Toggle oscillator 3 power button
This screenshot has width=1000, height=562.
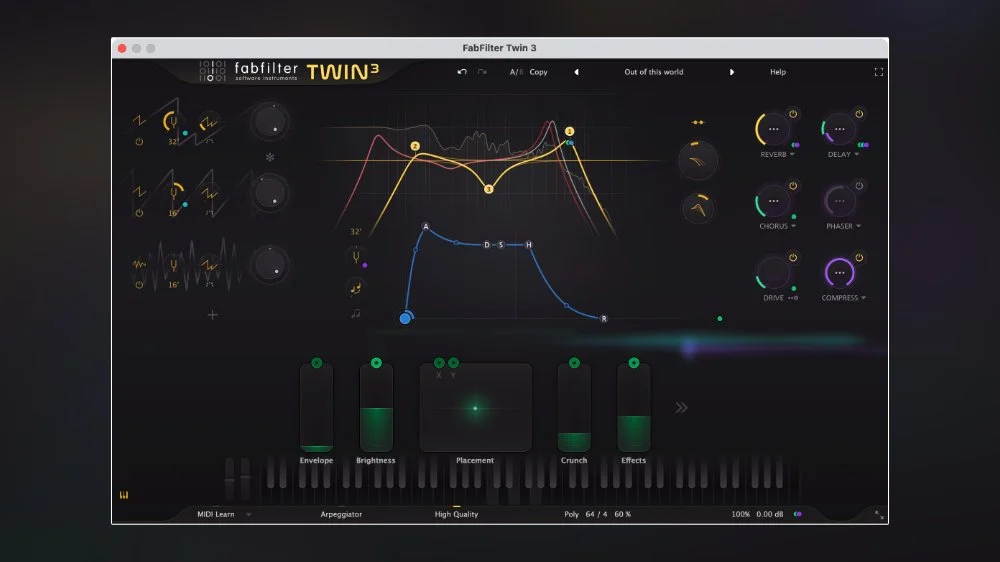click(x=139, y=285)
